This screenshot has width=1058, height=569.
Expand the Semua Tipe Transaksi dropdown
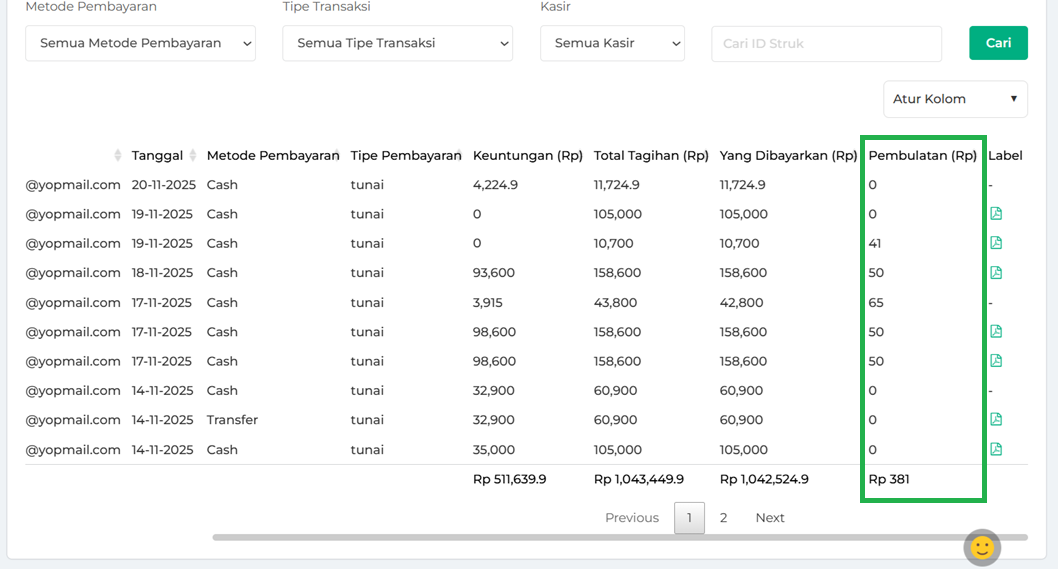397,43
